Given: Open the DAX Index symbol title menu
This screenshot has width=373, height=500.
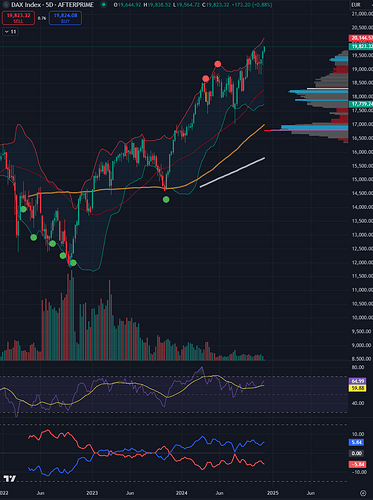Looking at the screenshot, I should tap(52, 5).
